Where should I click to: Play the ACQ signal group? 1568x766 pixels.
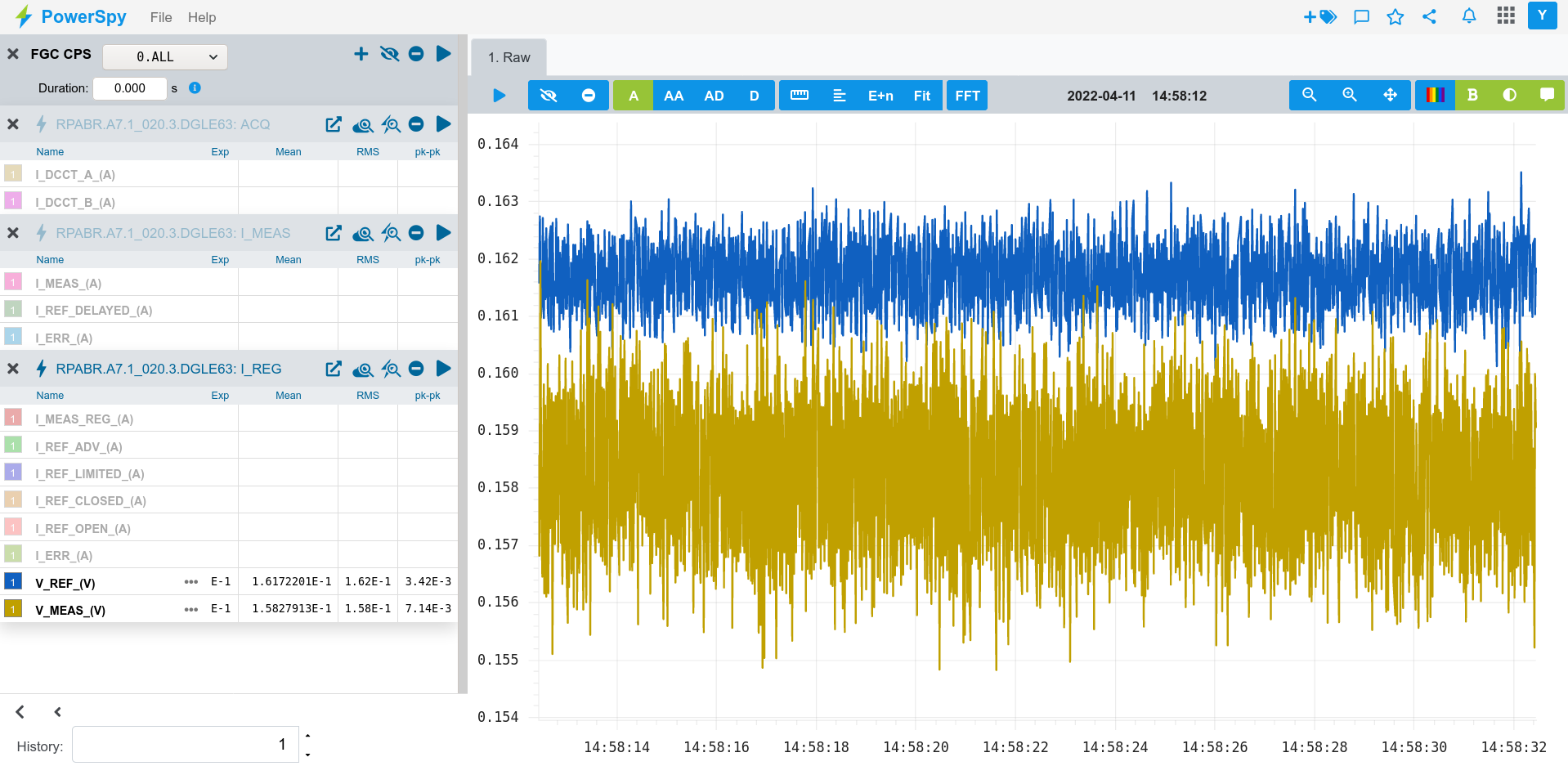point(443,124)
